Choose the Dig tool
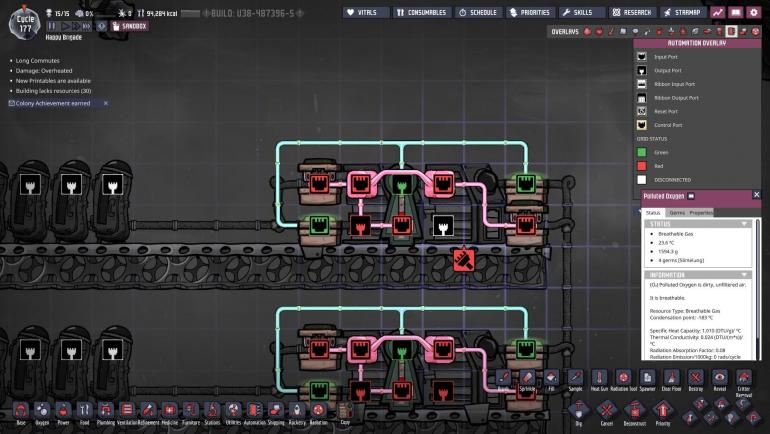 578,410
